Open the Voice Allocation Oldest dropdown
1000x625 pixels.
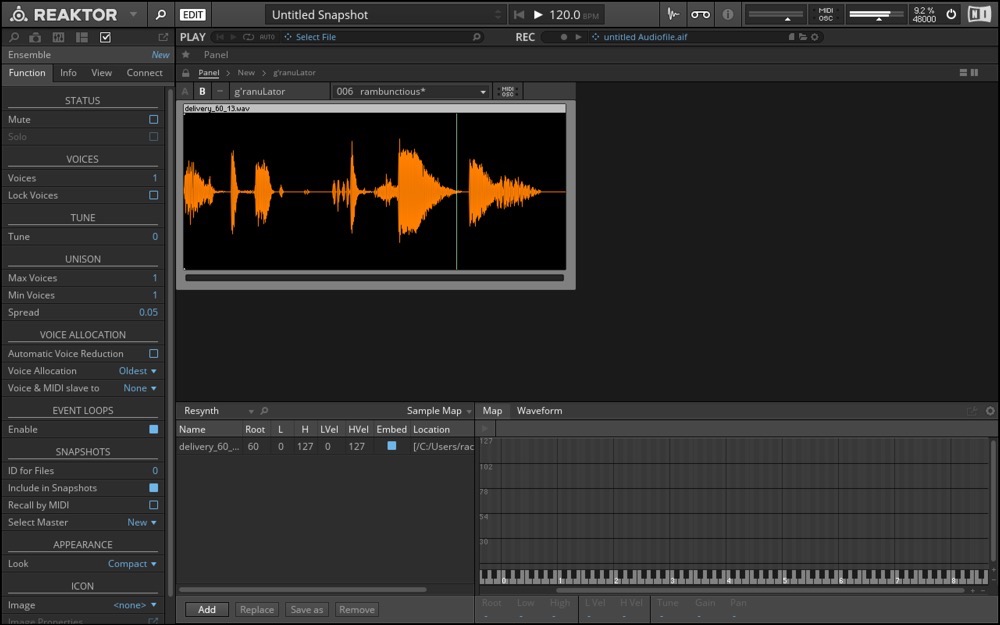[137, 371]
